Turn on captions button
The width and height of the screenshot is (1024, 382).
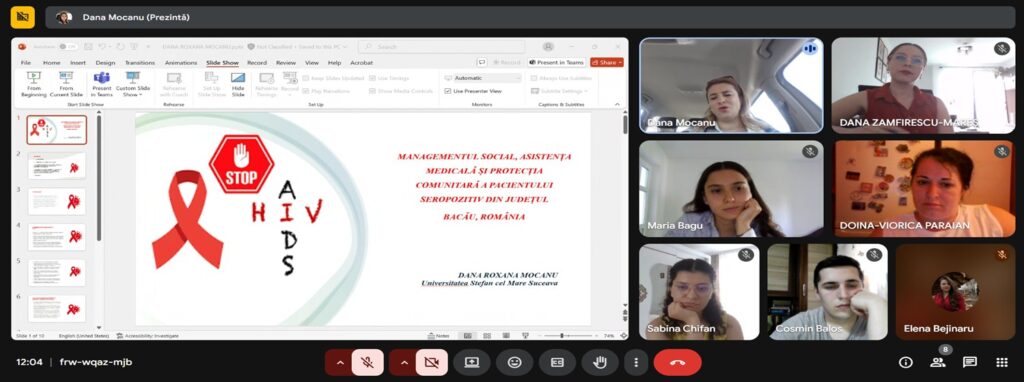click(557, 362)
